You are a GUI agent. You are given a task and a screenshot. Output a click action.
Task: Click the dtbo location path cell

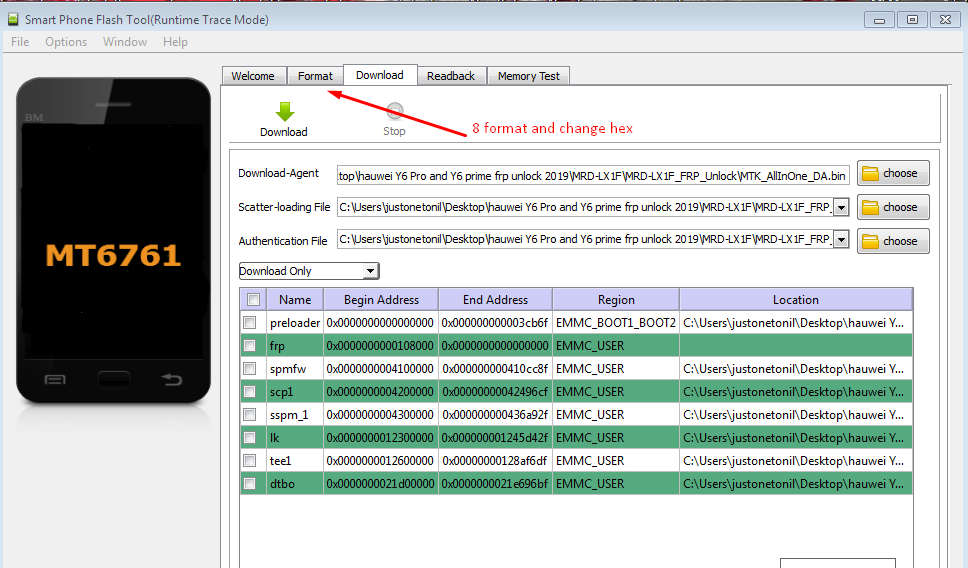click(x=796, y=483)
